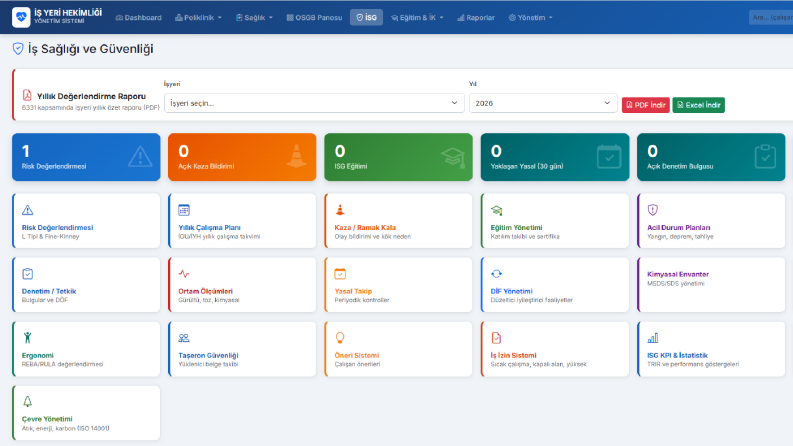Open the İşyeri seçin dropdown
Screen dimensions: 793x446
pos(314,103)
